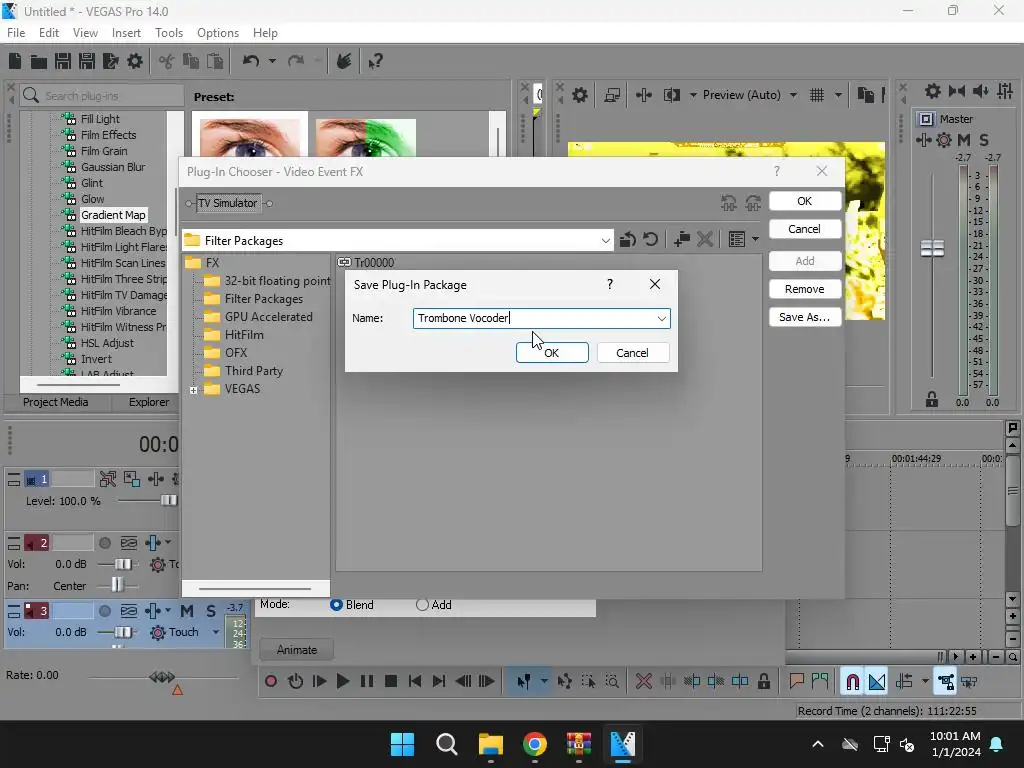Switch to the Project Media tab

[x=56, y=402]
